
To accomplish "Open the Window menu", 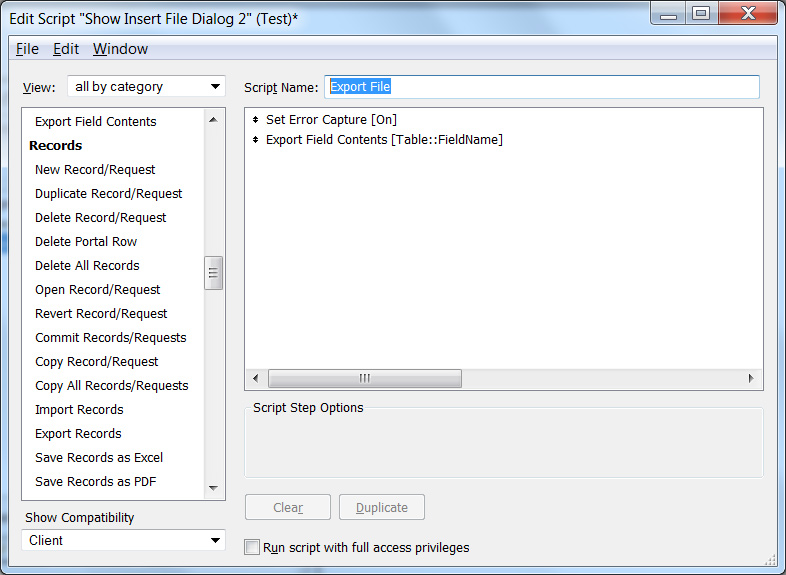I will [x=120, y=49].
